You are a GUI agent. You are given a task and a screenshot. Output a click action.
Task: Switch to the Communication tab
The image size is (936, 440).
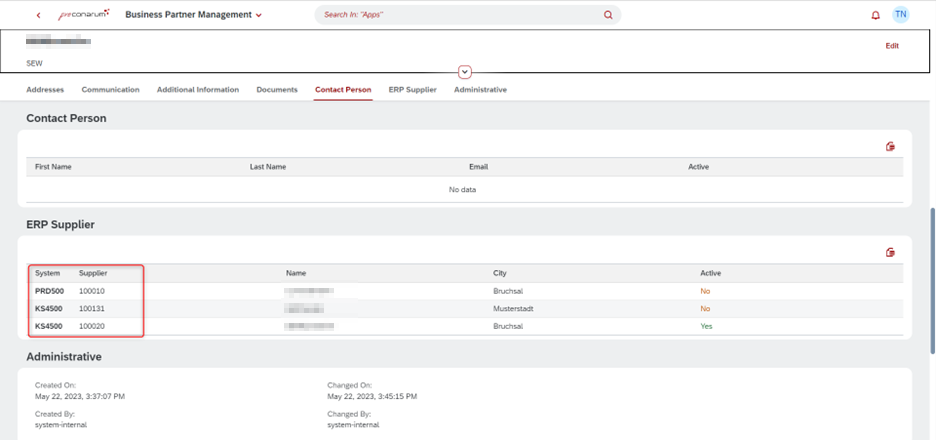tap(110, 90)
